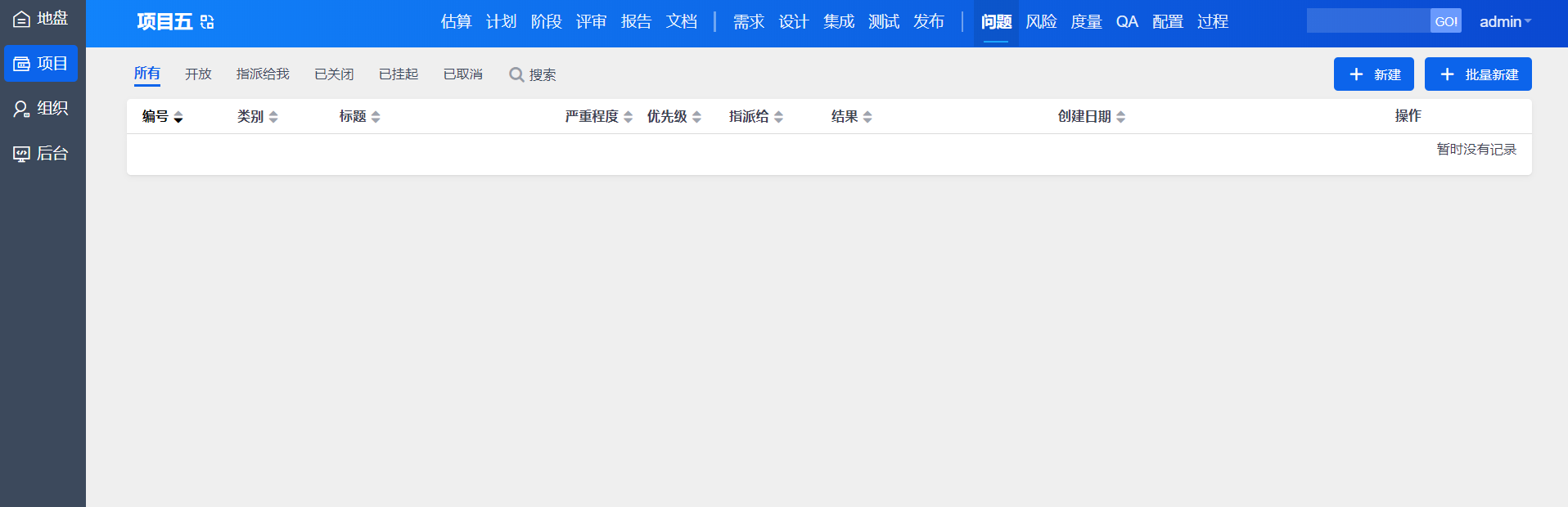Open the 估算 menu
The image size is (1568, 507).
tap(456, 22)
